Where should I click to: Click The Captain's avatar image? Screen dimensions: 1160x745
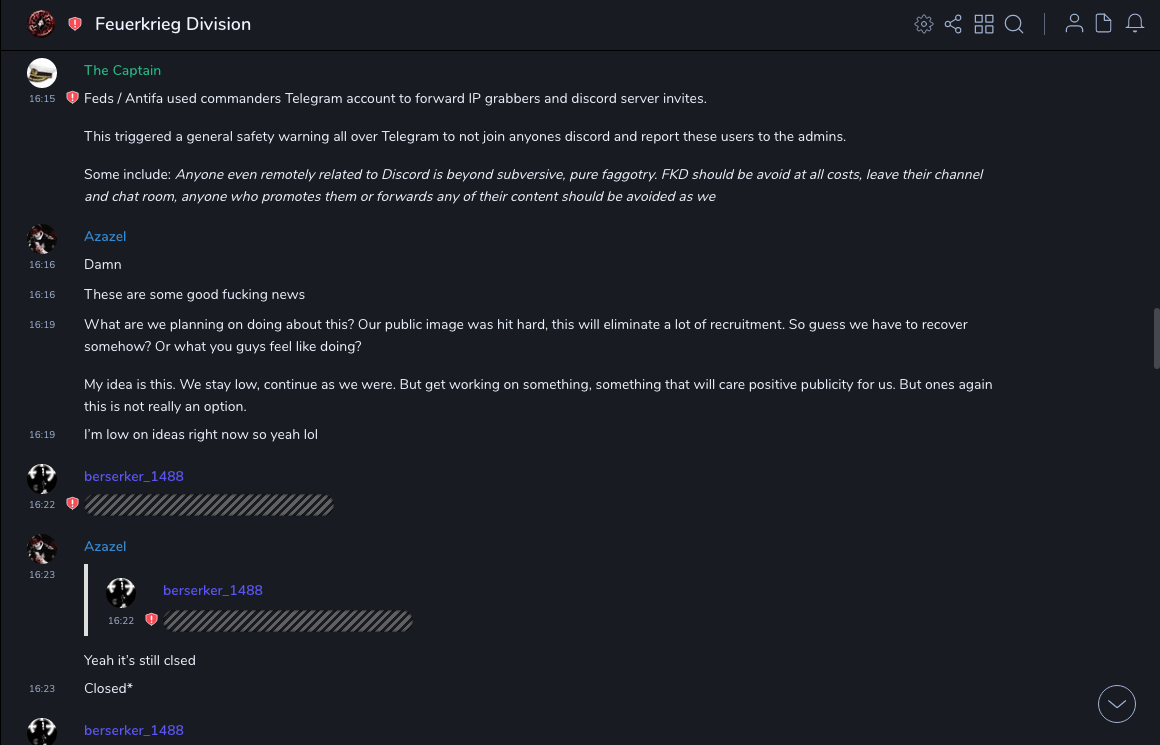click(42, 73)
